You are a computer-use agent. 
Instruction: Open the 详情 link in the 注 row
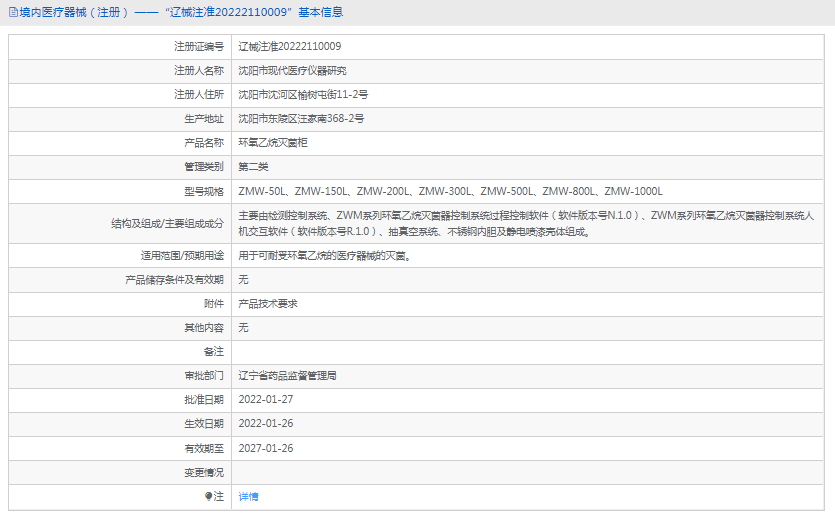(248, 496)
